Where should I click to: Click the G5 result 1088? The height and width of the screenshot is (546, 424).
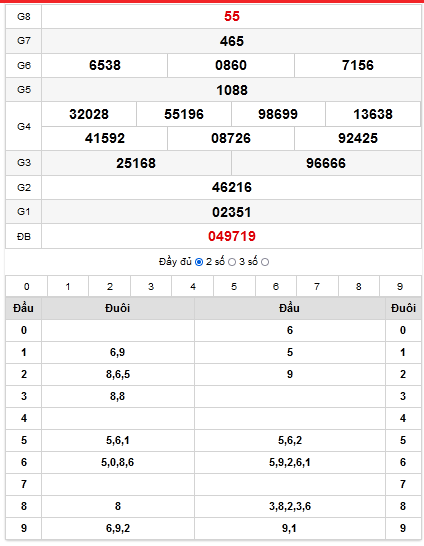click(x=232, y=90)
